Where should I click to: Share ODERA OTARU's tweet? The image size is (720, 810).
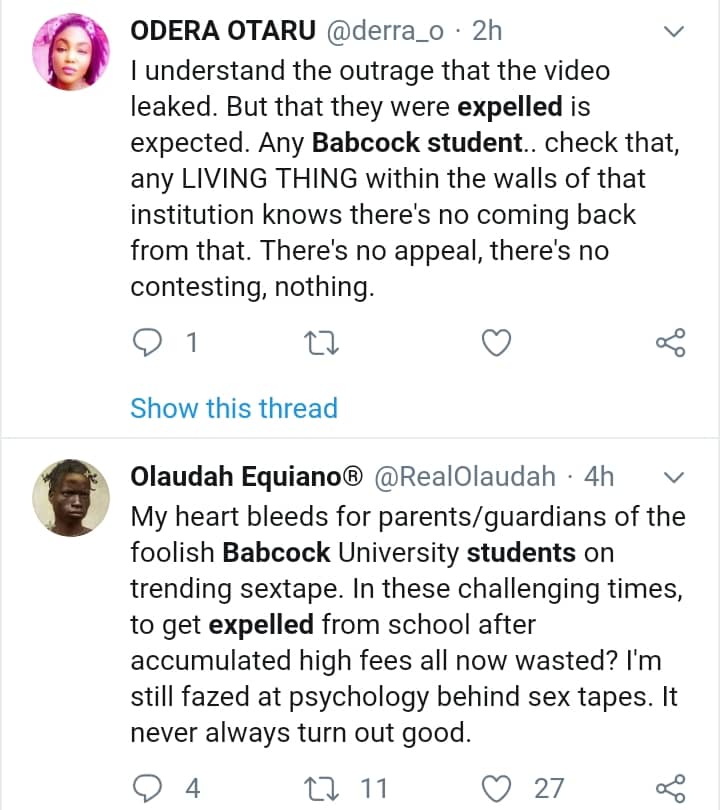[x=670, y=344]
